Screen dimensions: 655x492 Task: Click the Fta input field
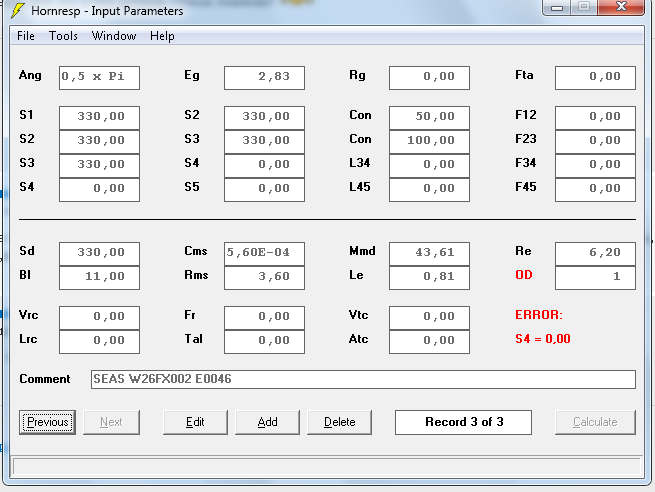point(595,78)
